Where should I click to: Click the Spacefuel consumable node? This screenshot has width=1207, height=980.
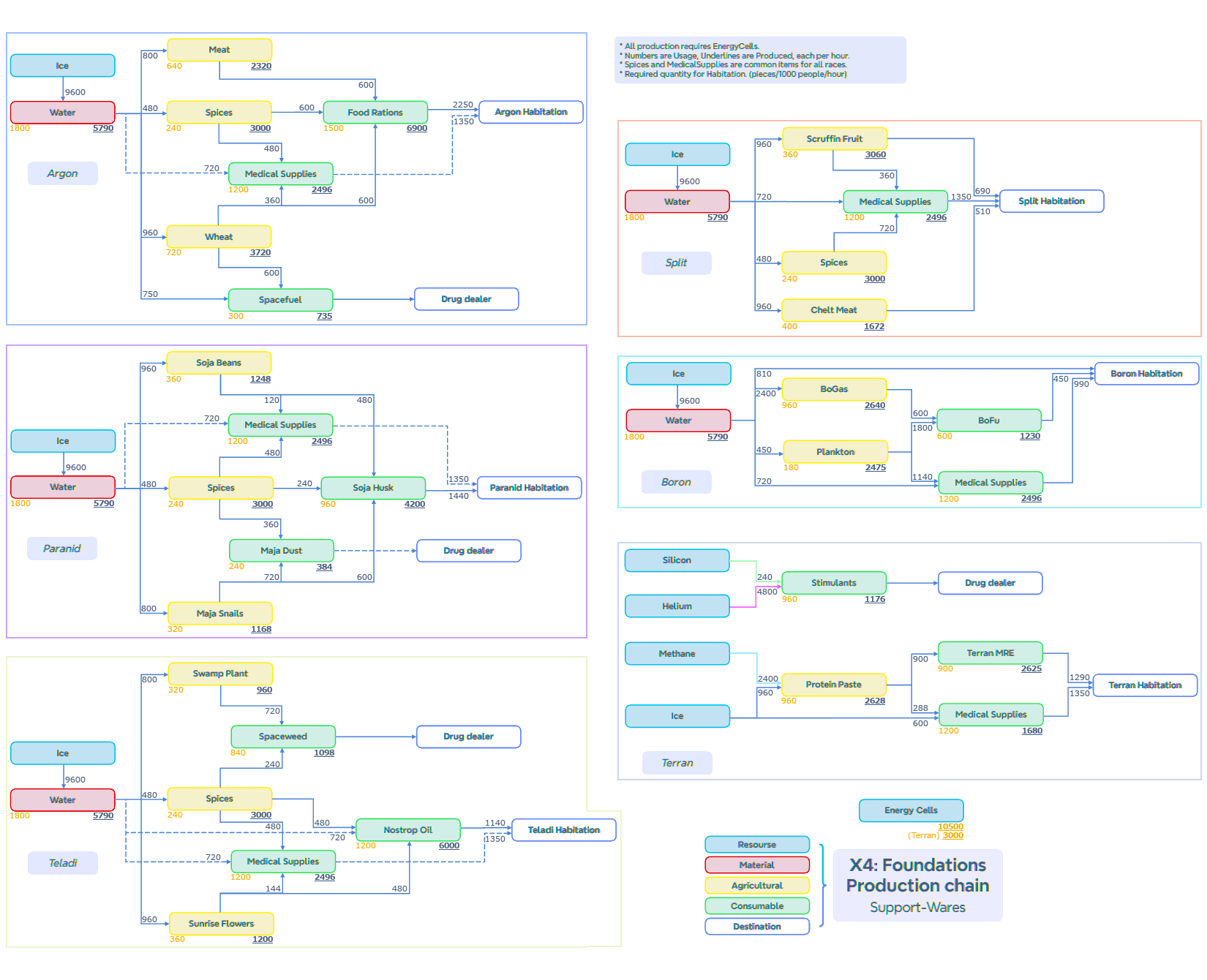pos(280,300)
